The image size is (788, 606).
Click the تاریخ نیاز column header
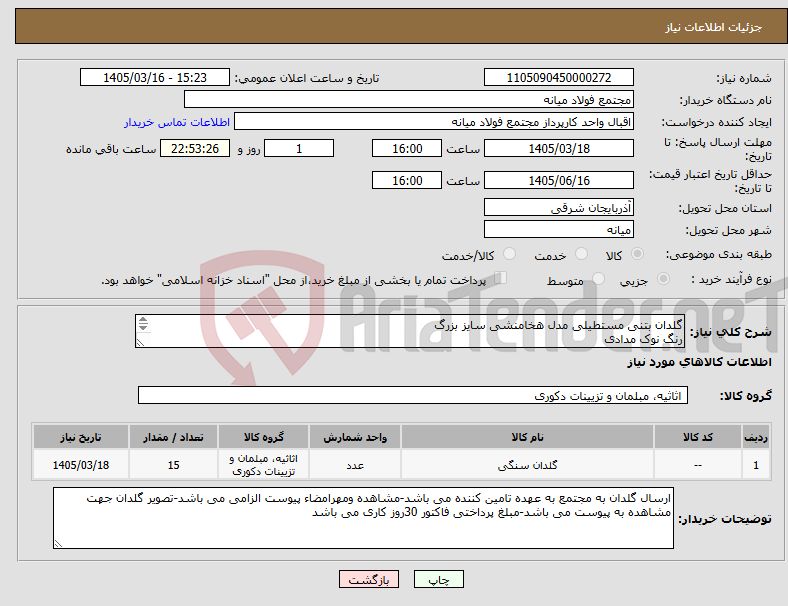pos(81,437)
